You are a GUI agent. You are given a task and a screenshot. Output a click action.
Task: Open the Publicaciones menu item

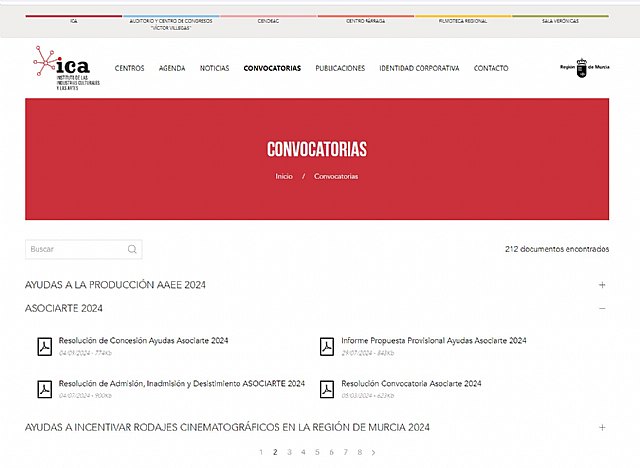pos(340,68)
